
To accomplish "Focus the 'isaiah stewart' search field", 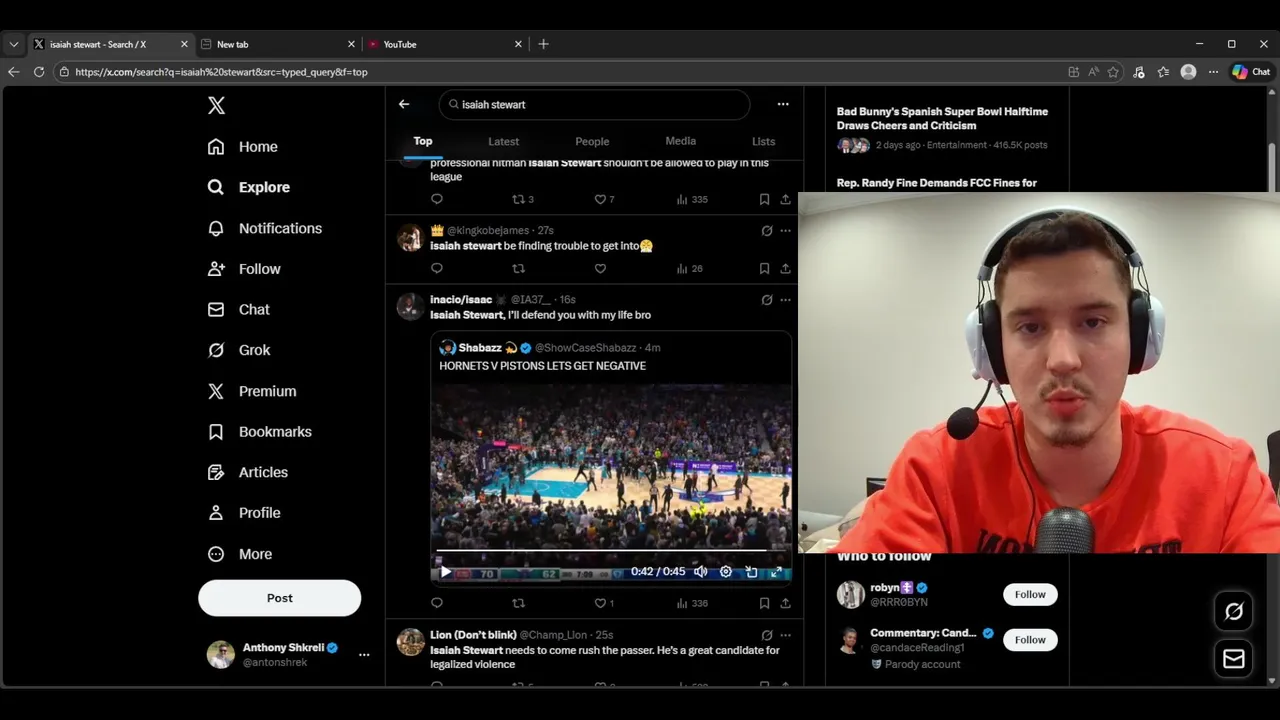I will point(594,104).
